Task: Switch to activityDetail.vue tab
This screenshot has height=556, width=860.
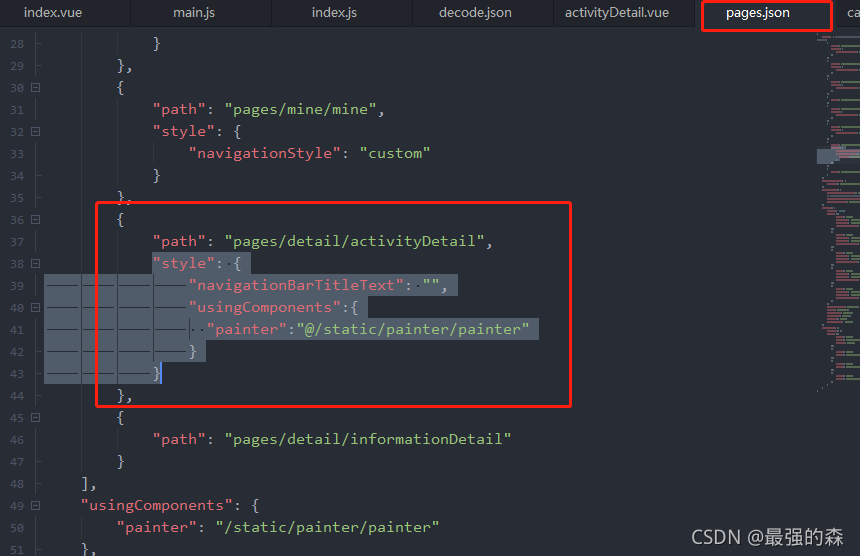Action: (617, 13)
